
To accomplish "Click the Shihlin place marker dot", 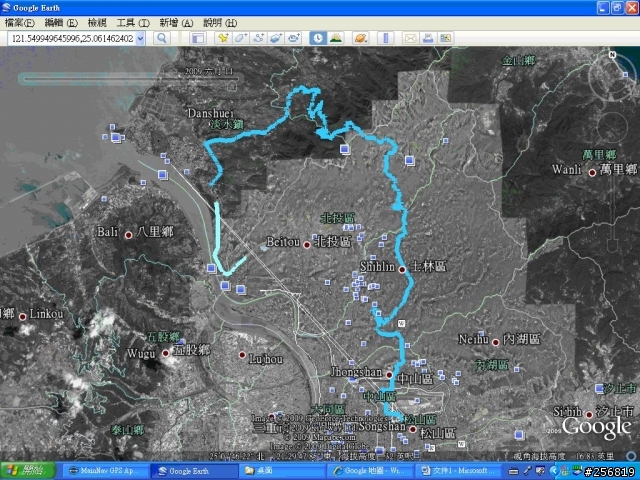I will coord(402,269).
